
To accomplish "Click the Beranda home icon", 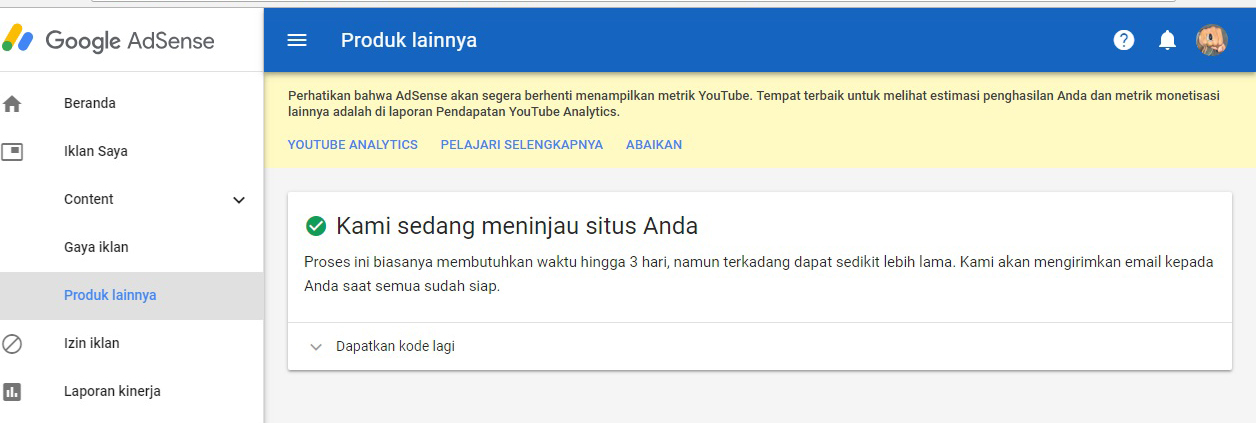I will click(x=12, y=103).
